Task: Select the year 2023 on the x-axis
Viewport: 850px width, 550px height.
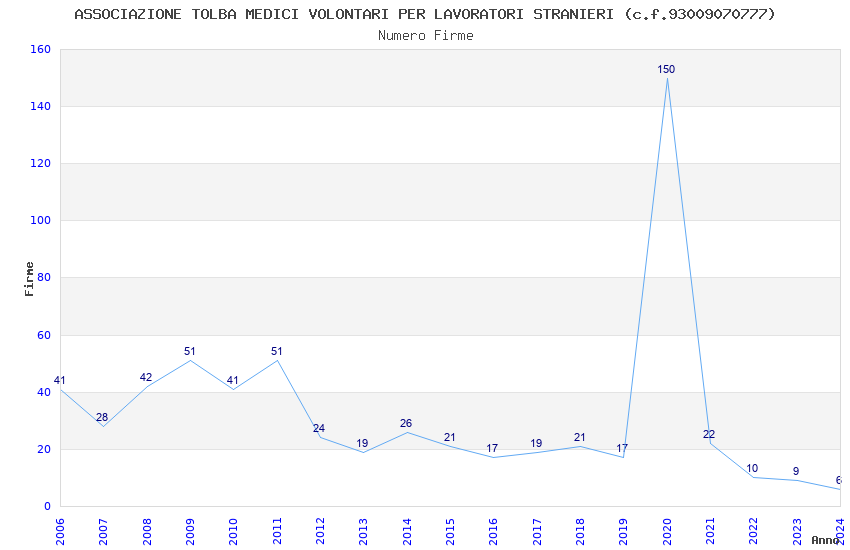Action: tap(797, 532)
